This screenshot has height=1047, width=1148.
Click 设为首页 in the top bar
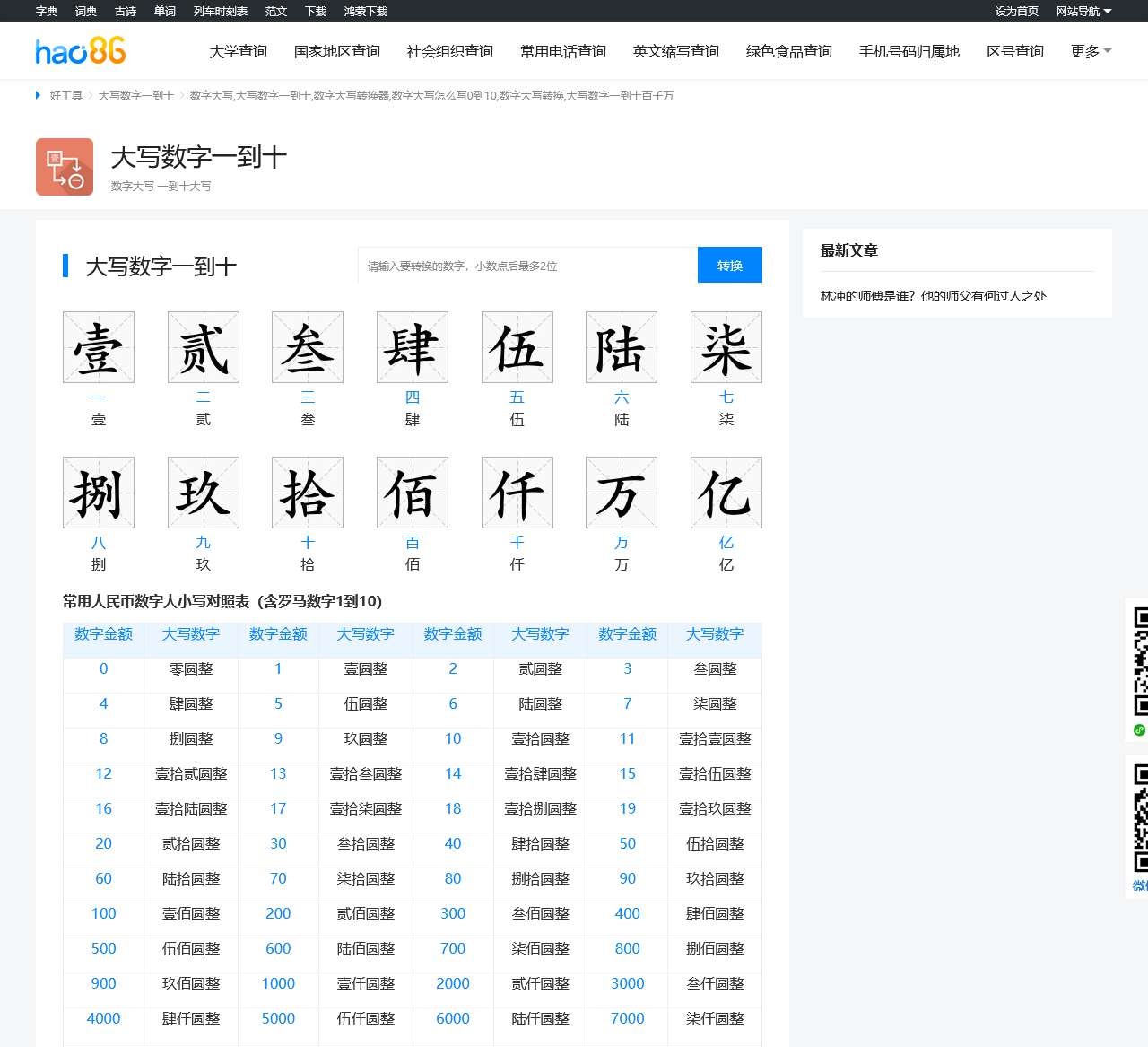(1016, 11)
